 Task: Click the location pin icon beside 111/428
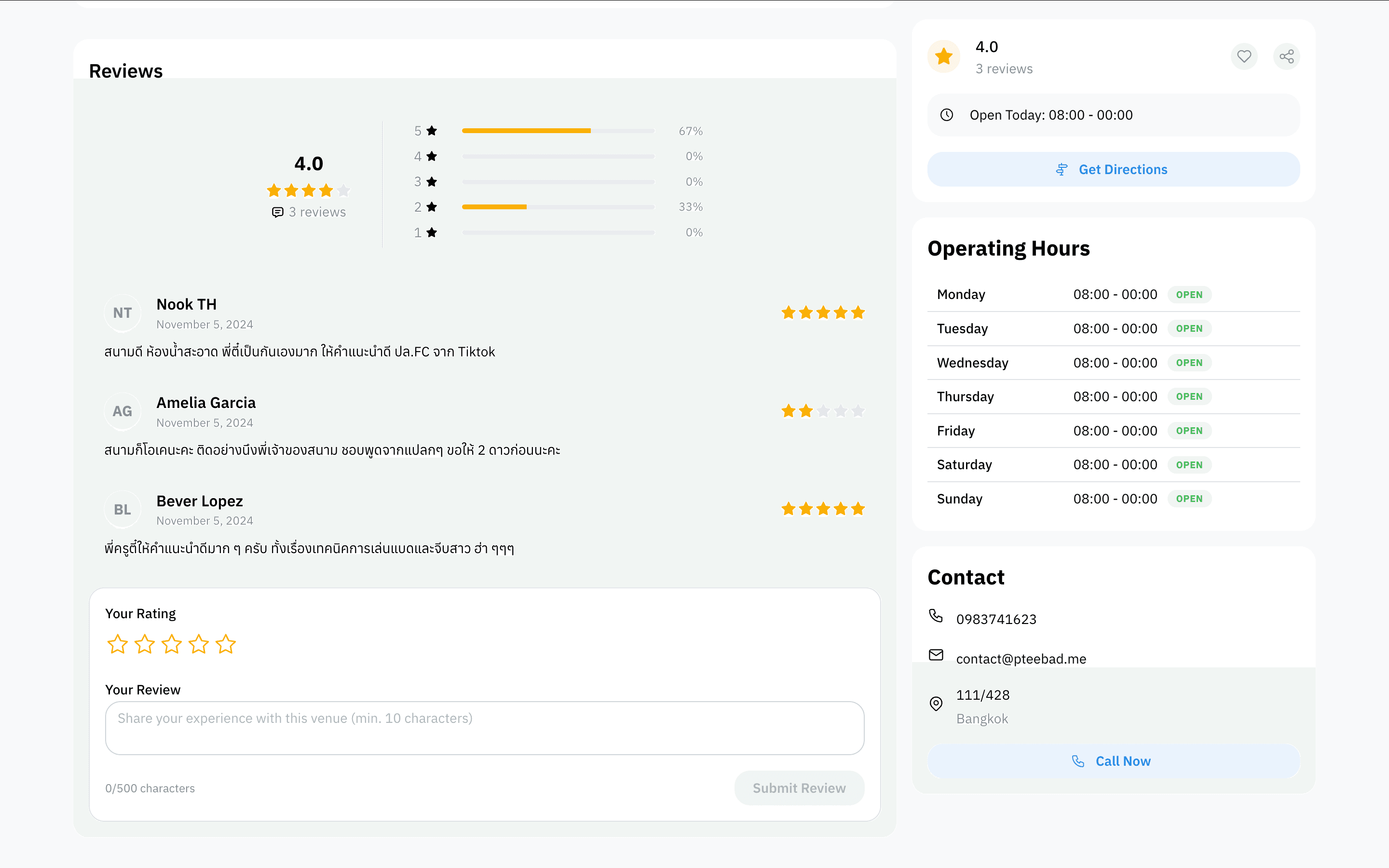936,703
